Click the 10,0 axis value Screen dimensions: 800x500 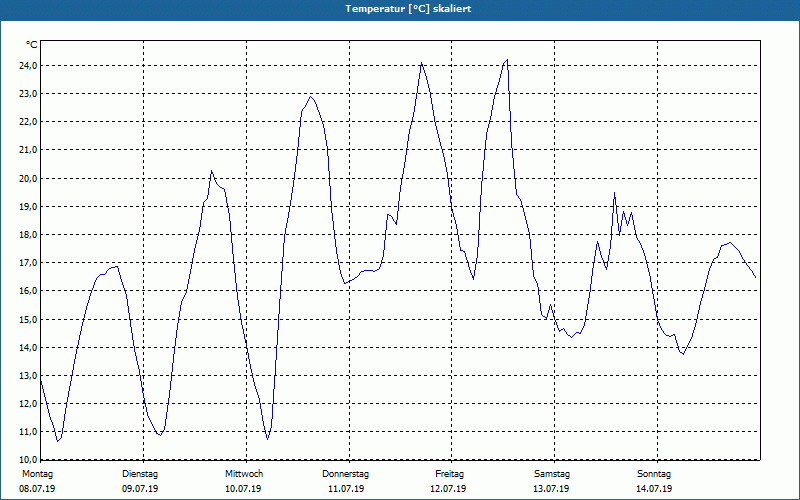point(28,459)
